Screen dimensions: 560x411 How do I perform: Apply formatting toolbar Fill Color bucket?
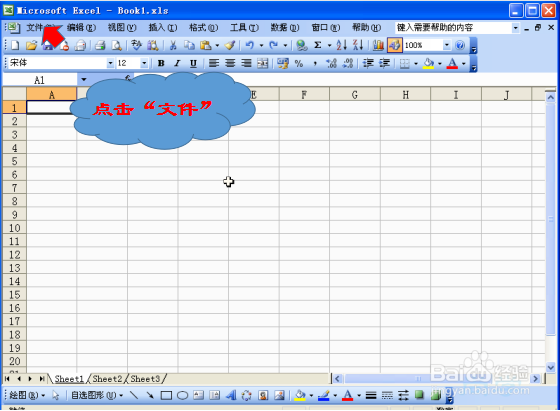(429, 64)
